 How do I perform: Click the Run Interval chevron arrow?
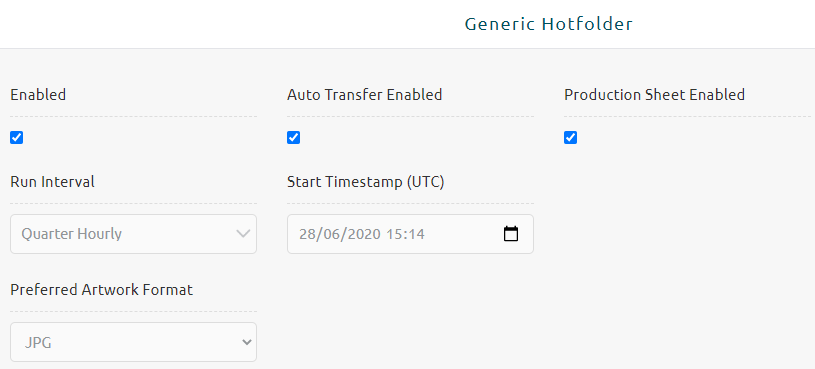pos(243,234)
